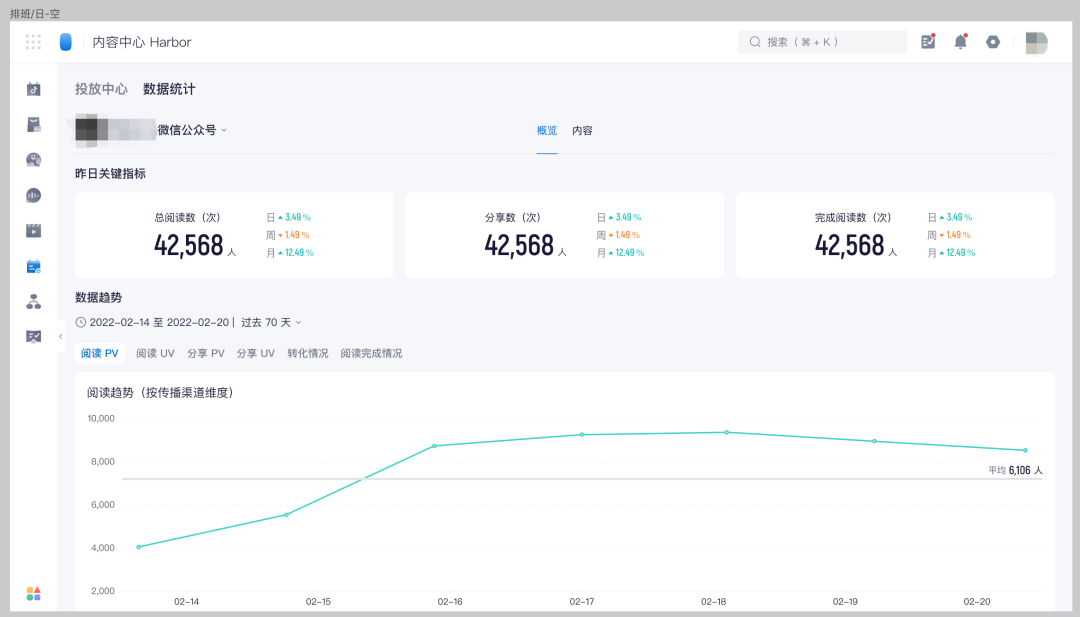
Task: Open the film/video library sidebar icon
Action: [x=34, y=231]
